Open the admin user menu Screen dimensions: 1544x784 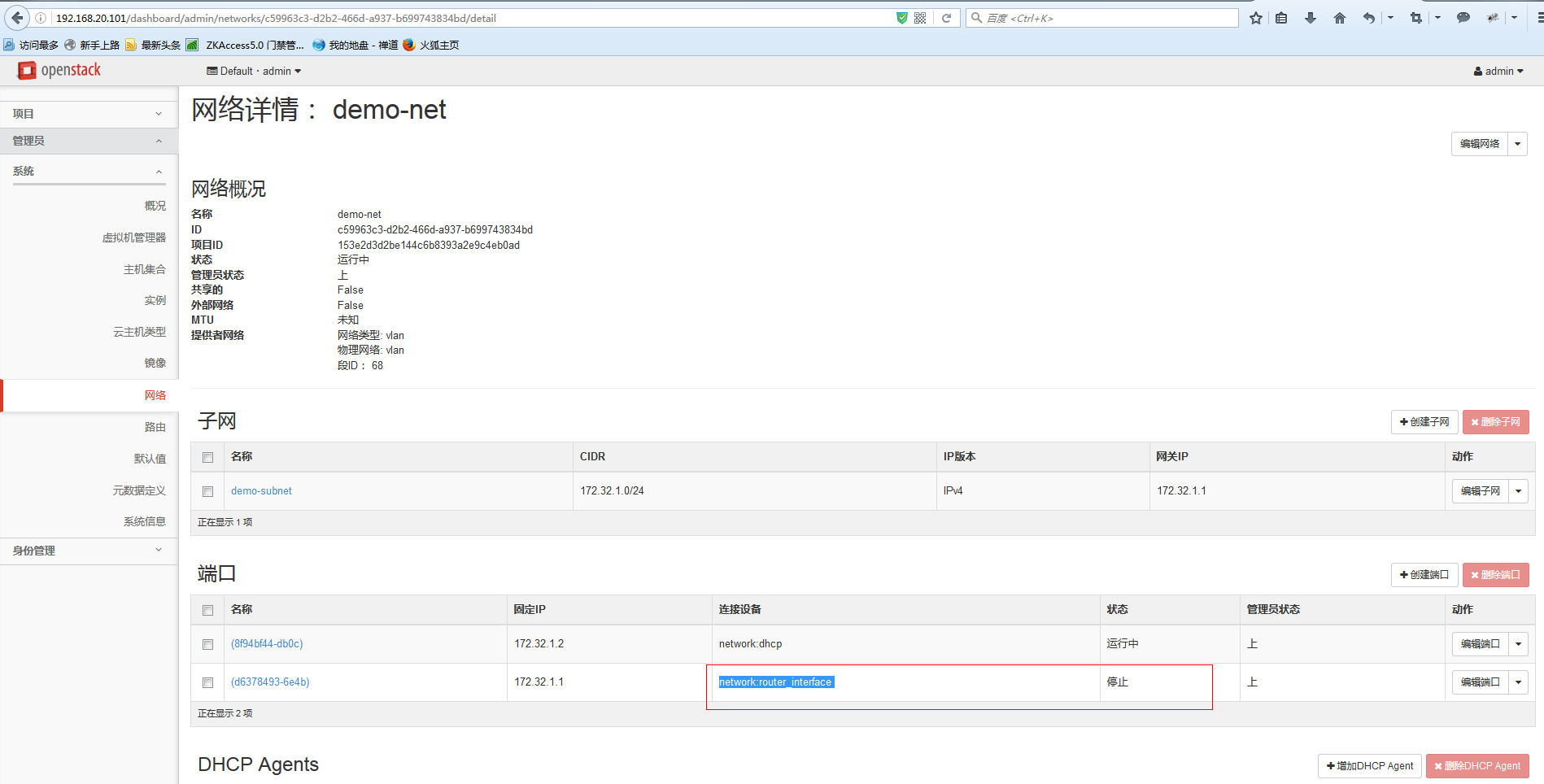1498,72
